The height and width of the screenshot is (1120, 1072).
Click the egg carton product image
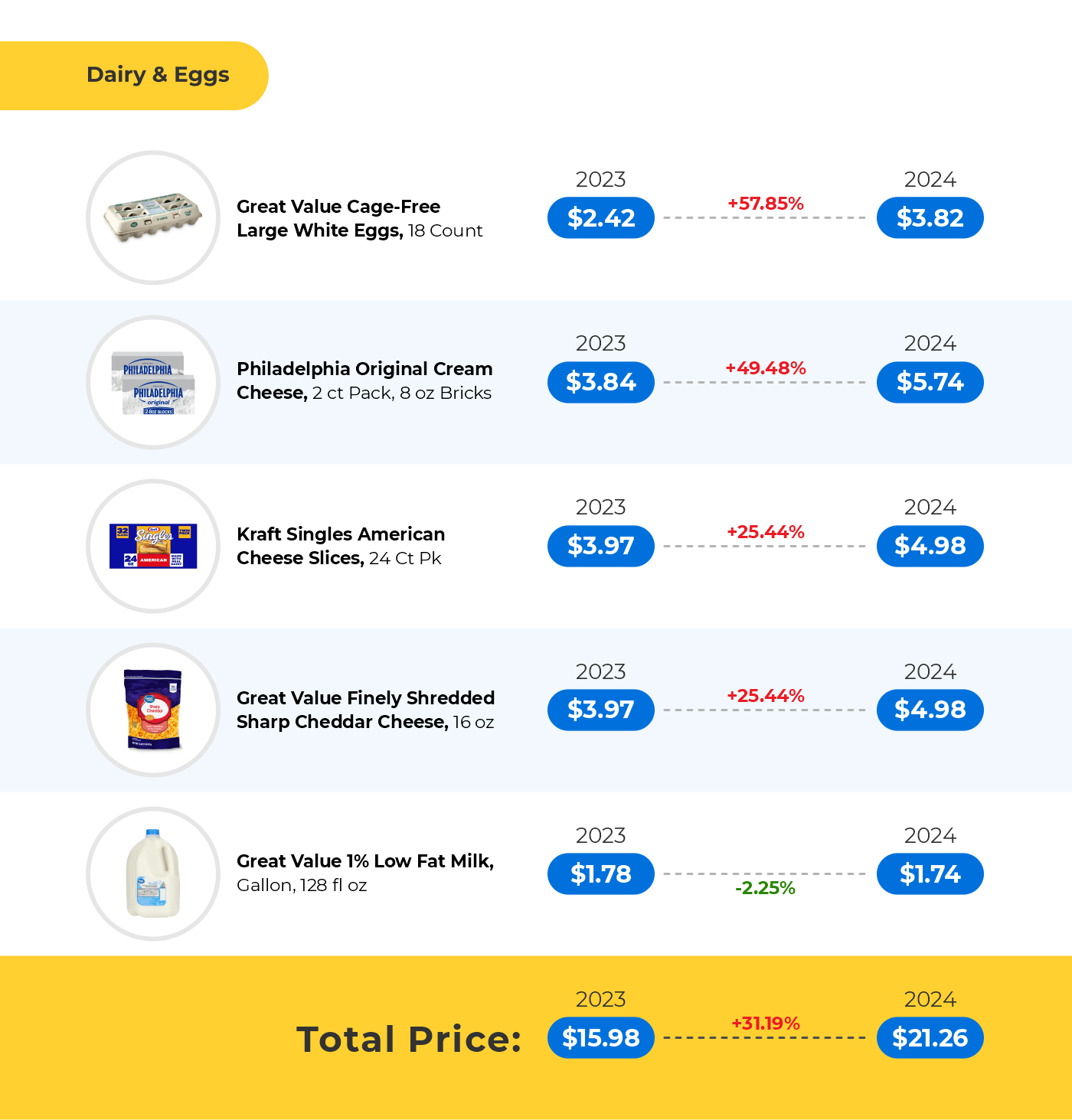(x=153, y=218)
